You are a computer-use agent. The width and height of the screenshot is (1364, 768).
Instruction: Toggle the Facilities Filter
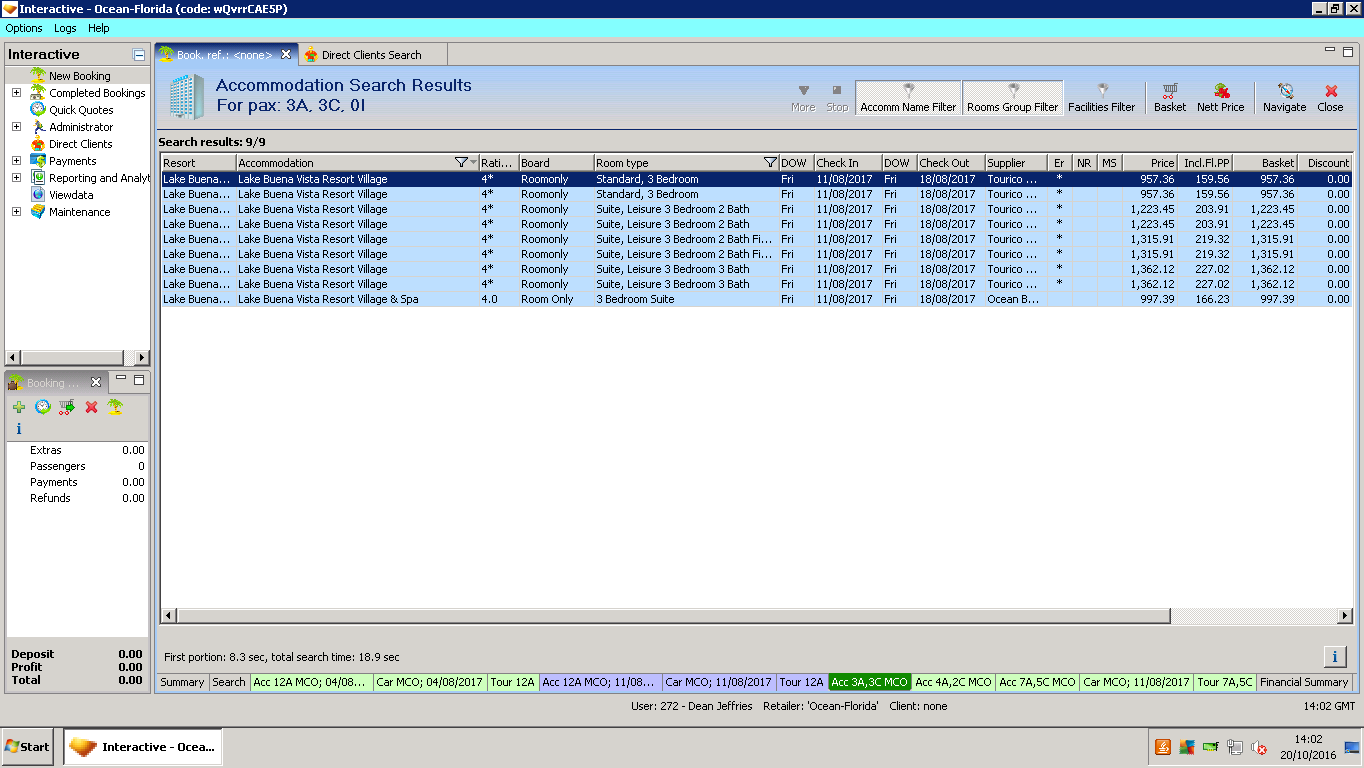point(1101,97)
